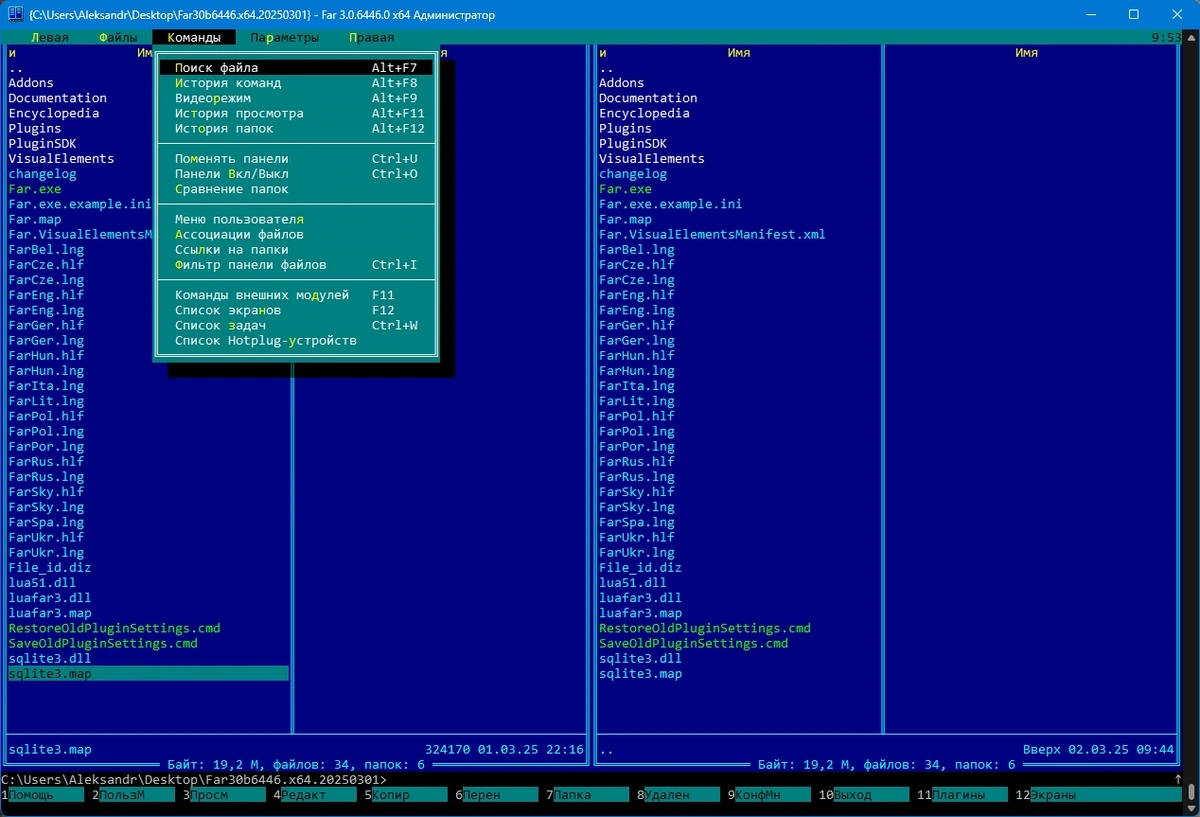Run Сравнение папок command

pos(296,189)
